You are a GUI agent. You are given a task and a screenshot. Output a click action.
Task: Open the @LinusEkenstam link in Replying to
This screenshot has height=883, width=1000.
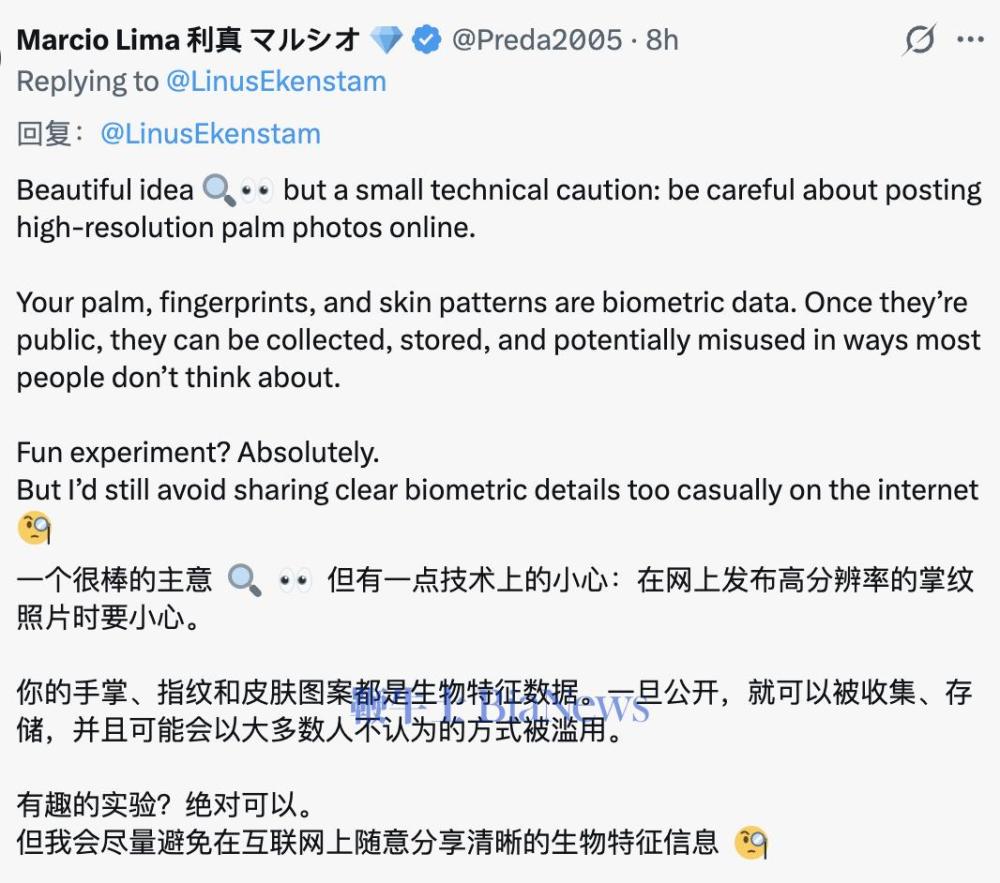click(278, 81)
